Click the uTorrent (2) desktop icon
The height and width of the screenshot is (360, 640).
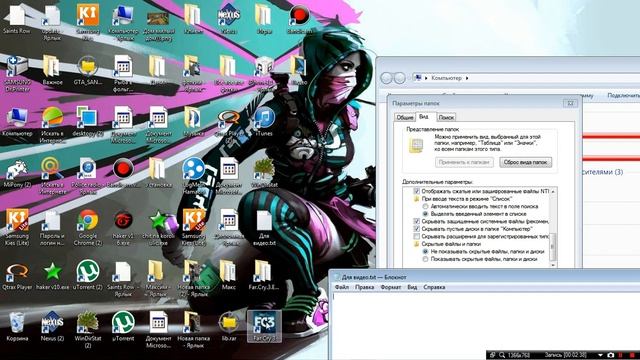[88, 272]
